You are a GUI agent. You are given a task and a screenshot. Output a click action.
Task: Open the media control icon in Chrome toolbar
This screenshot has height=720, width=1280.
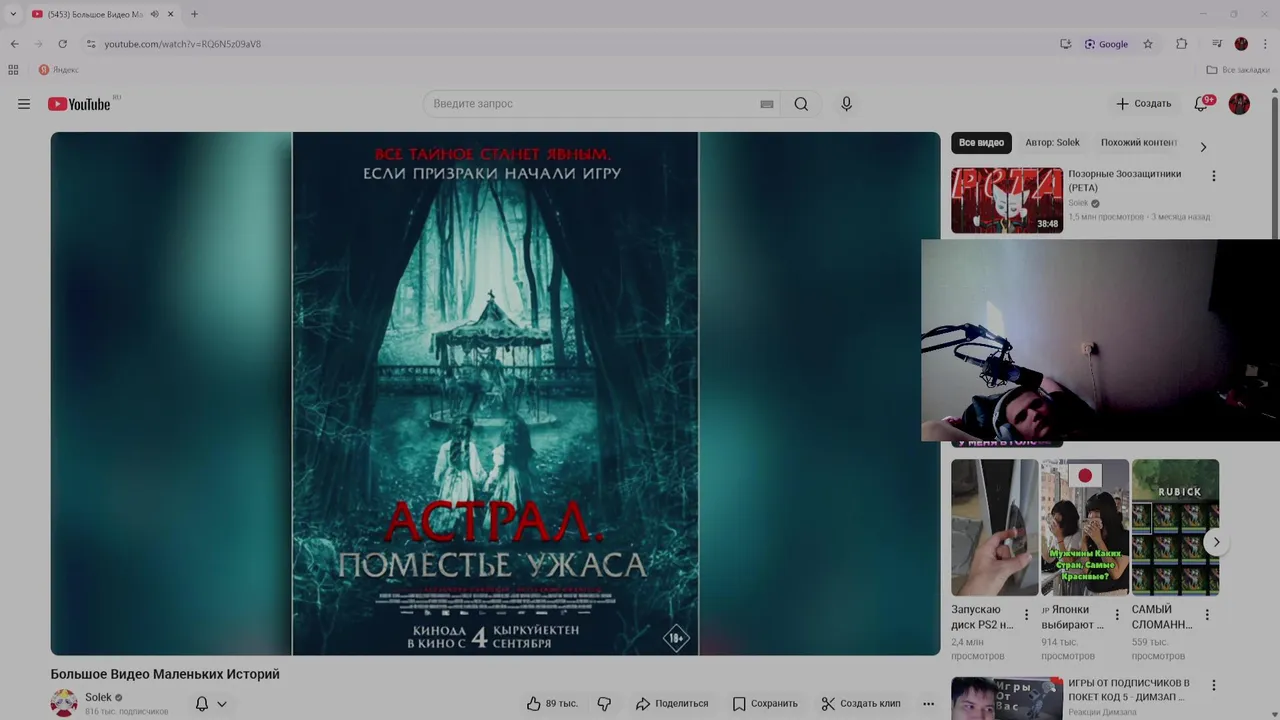pos(1217,44)
